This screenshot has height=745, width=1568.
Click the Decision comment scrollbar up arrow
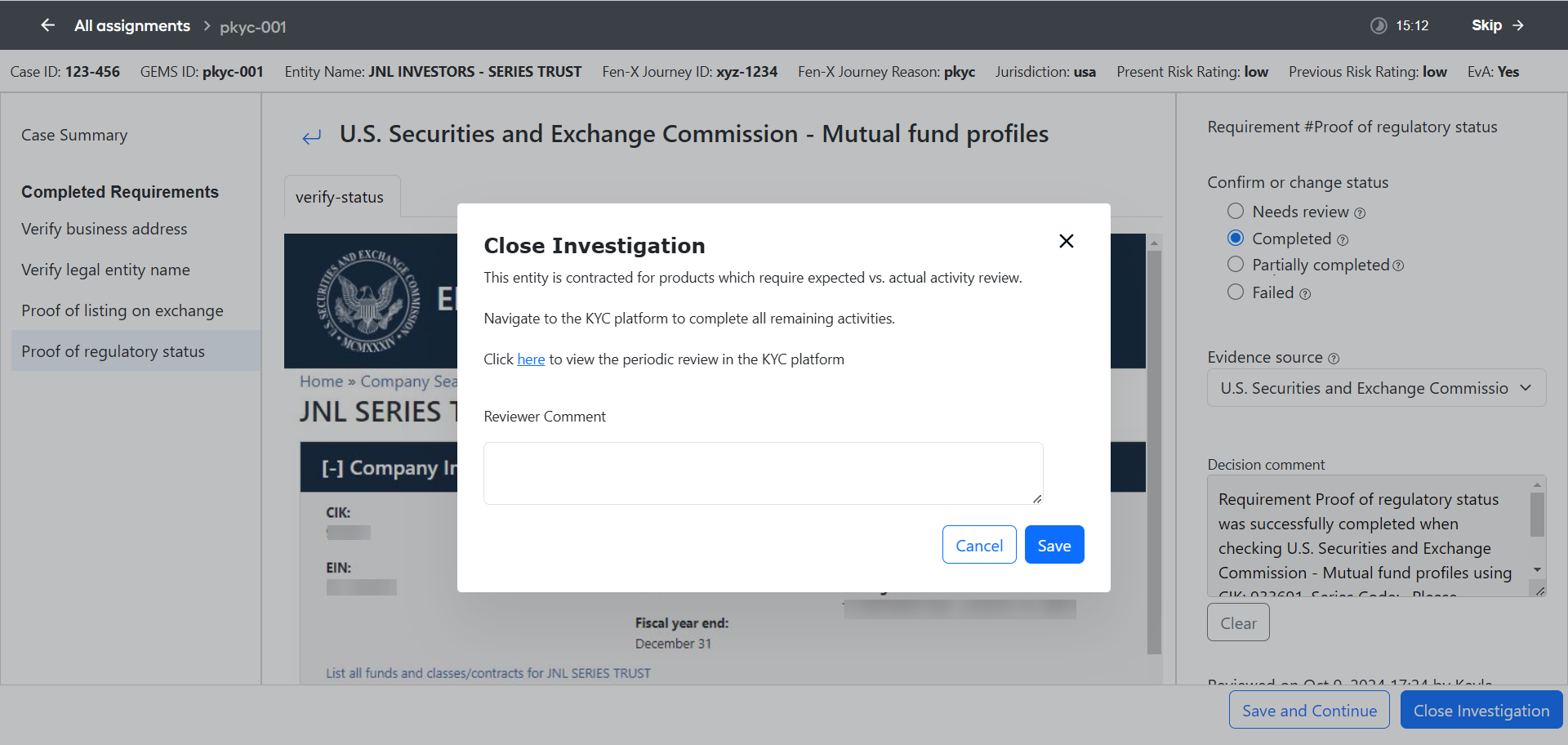tap(1538, 484)
